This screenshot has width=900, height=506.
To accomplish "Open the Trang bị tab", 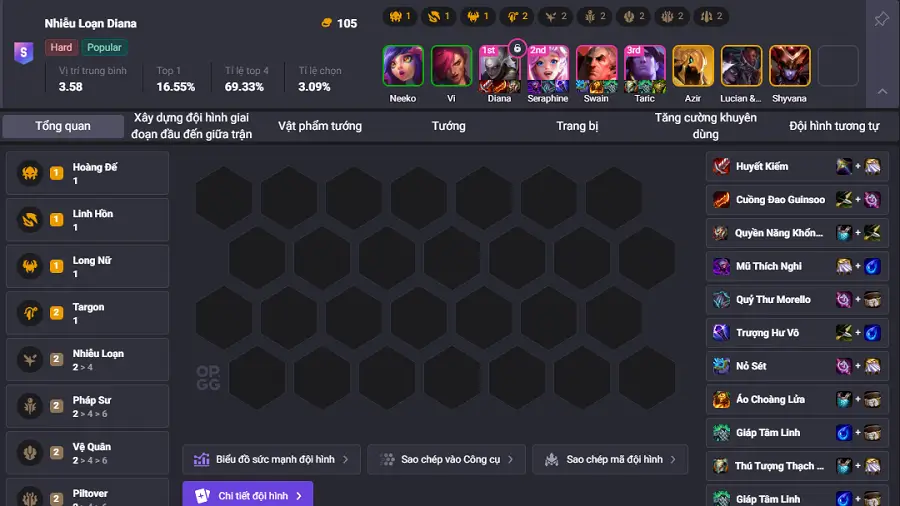I will 577,126.
